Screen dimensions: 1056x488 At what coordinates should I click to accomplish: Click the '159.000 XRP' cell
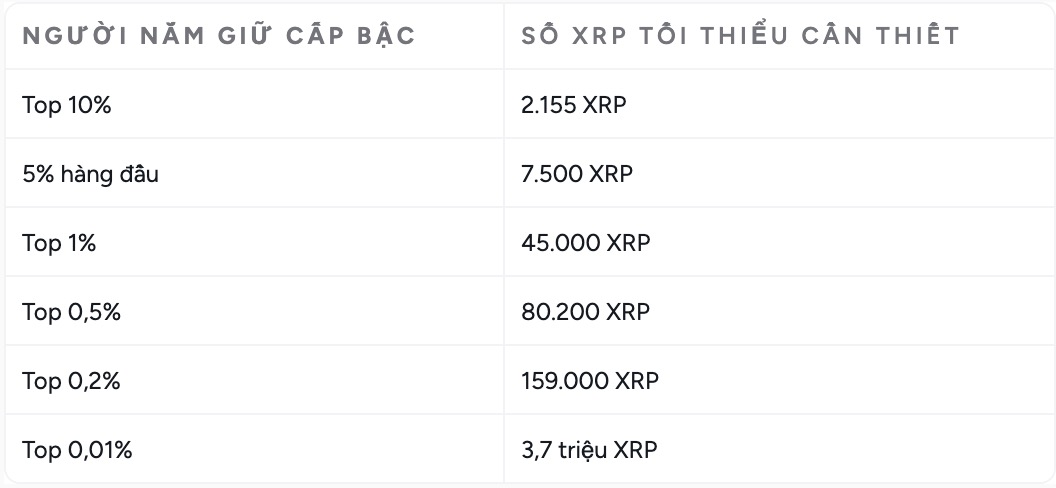(x=590, y=381)
